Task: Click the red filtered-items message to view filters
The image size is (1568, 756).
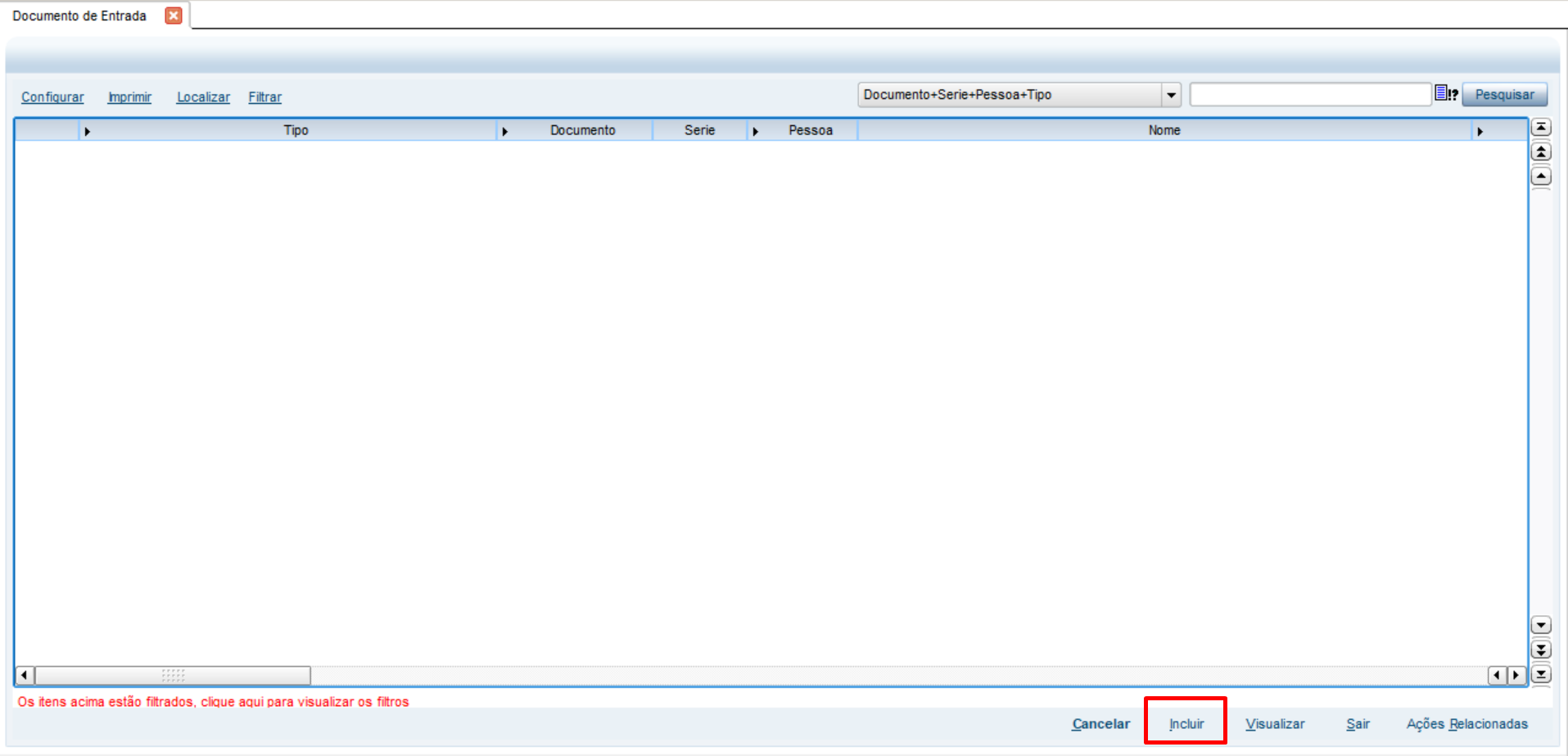Action: 213,702
